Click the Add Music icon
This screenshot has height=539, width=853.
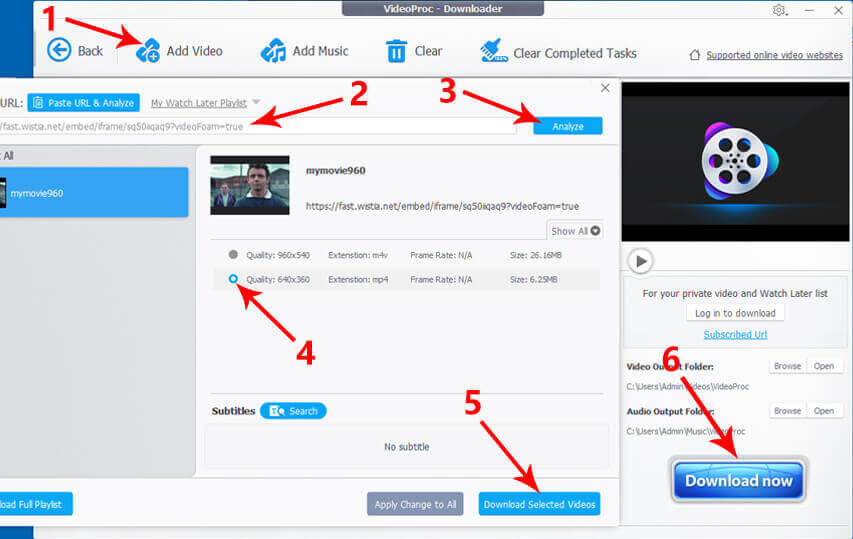(x=273, y=51)
